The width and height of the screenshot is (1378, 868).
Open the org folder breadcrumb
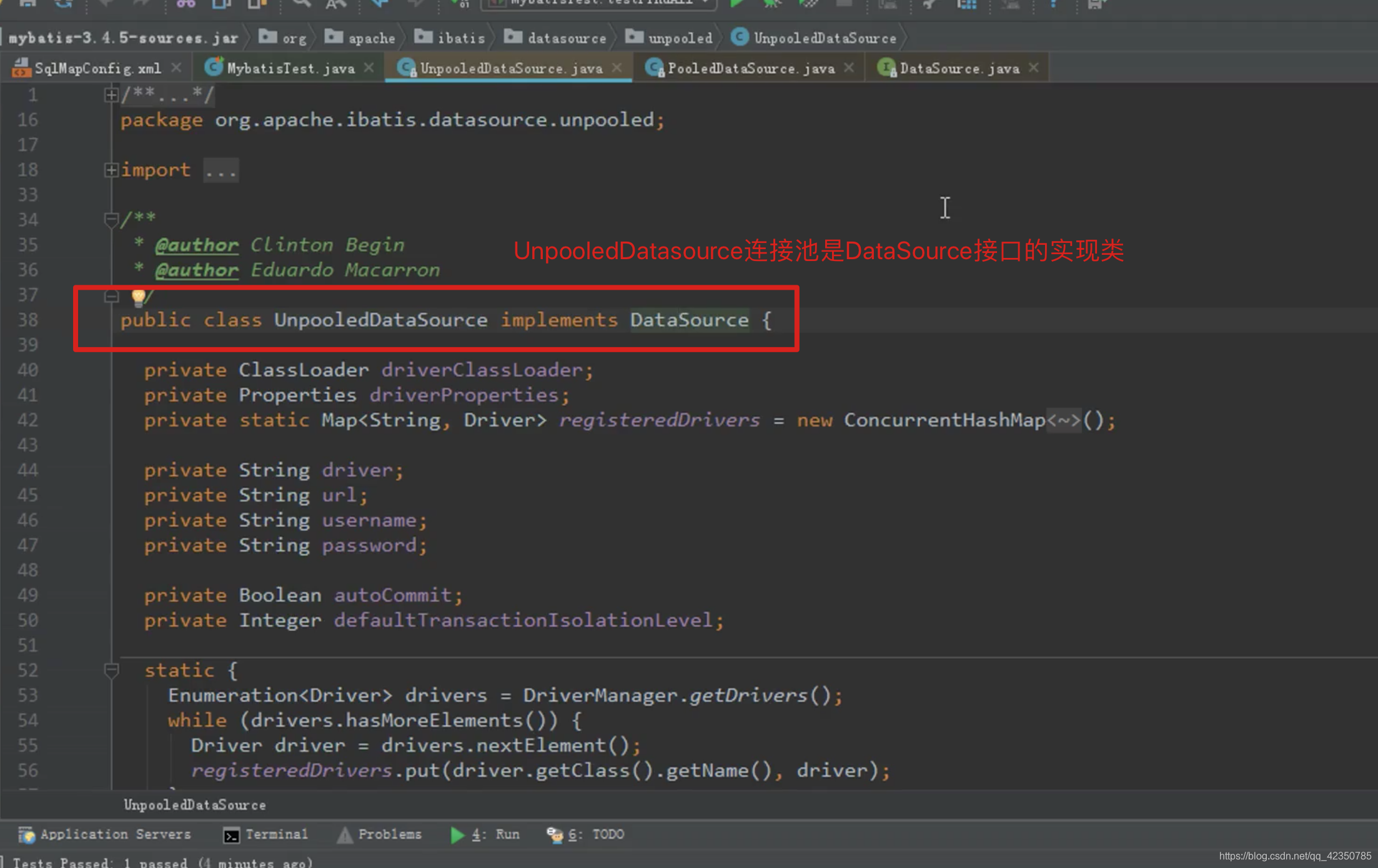(283, 38)
